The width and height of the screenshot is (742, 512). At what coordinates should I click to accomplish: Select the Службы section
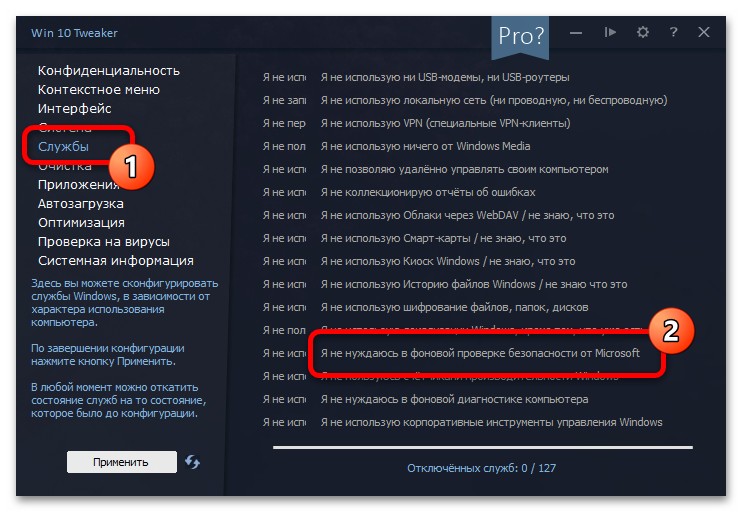[63, 147]
